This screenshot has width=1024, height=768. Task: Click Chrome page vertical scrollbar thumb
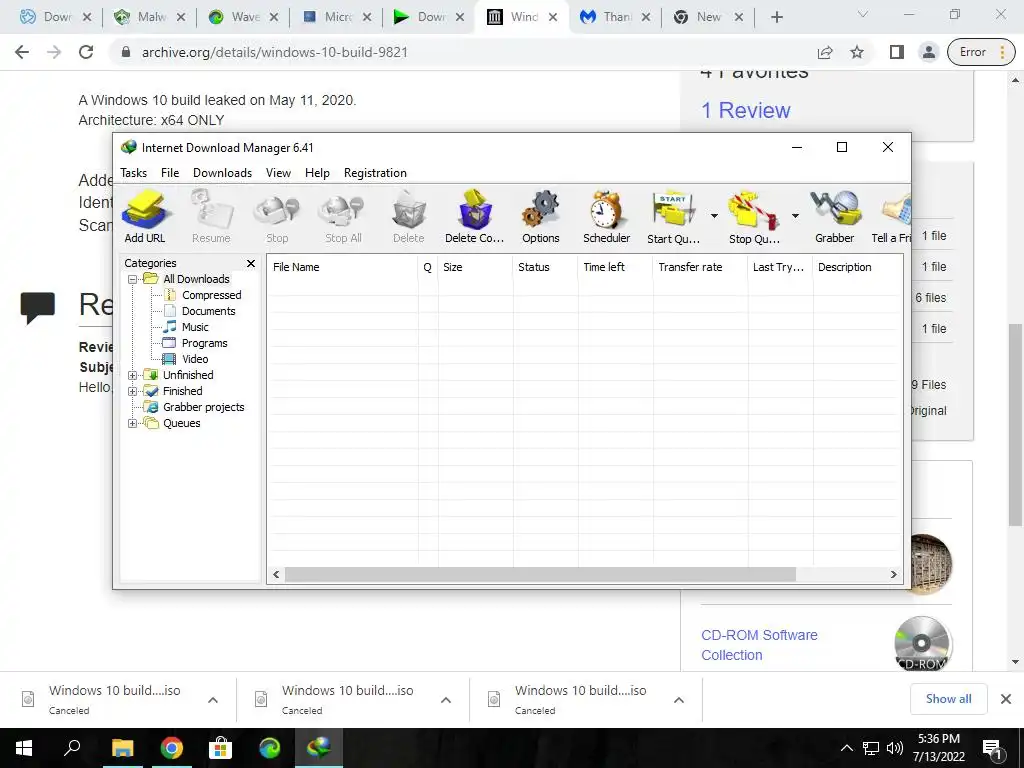click(x=1015, y=424)
